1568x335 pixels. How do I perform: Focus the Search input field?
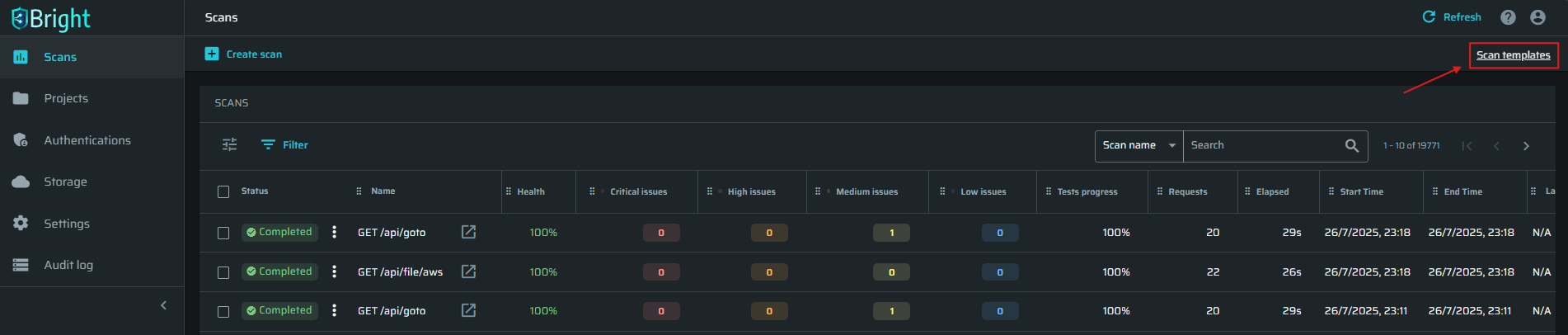coord(1263,145)
